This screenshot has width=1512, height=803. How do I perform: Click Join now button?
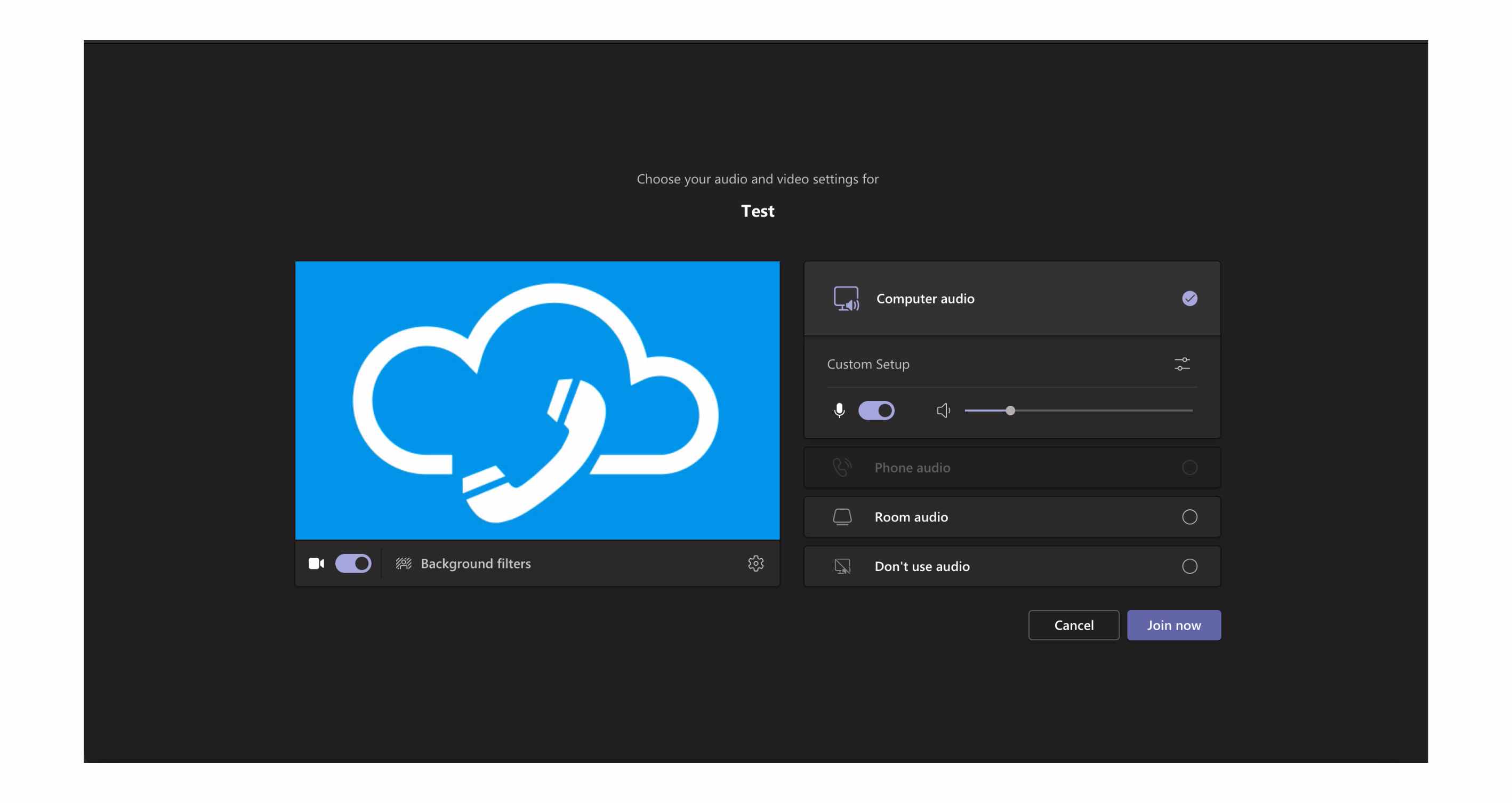pos(1174,625)
